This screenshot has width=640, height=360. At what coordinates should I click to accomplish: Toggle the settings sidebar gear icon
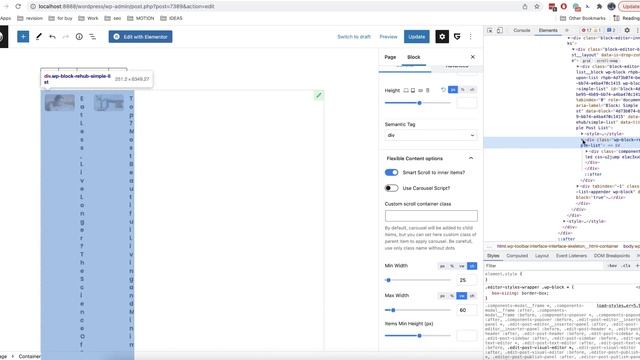(442, 37)
